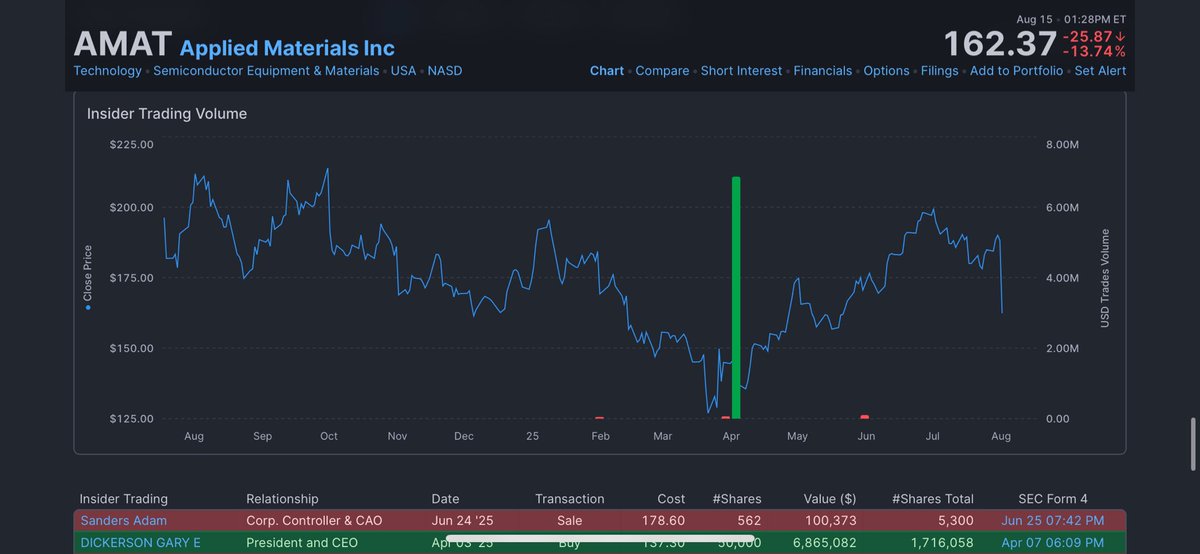1200x554 pixels.
Task: Click the 1,716,058 shares total cell
Action: click(x=940, y=543)
